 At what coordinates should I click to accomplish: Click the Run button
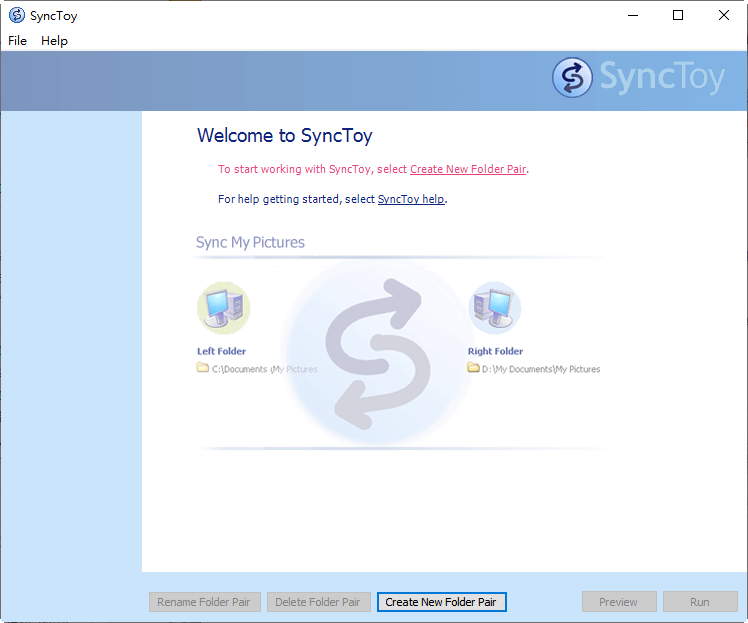click(x=700, y=602)
